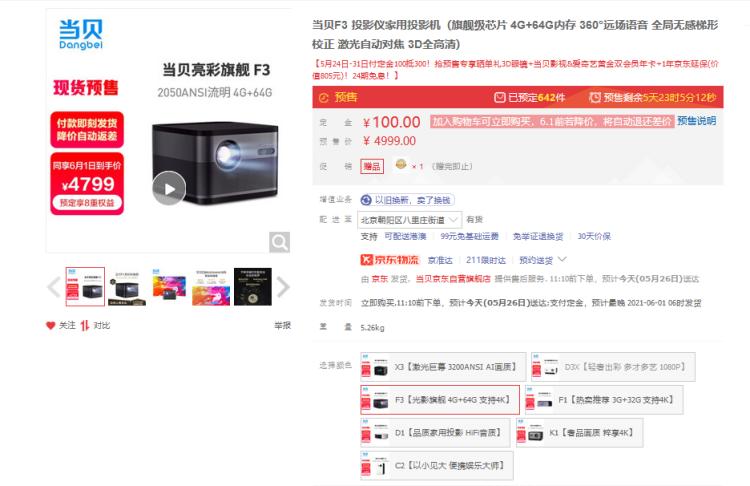
Task: Show previous thumbnails with the left arrow
Action: click(x=54, y=287)
